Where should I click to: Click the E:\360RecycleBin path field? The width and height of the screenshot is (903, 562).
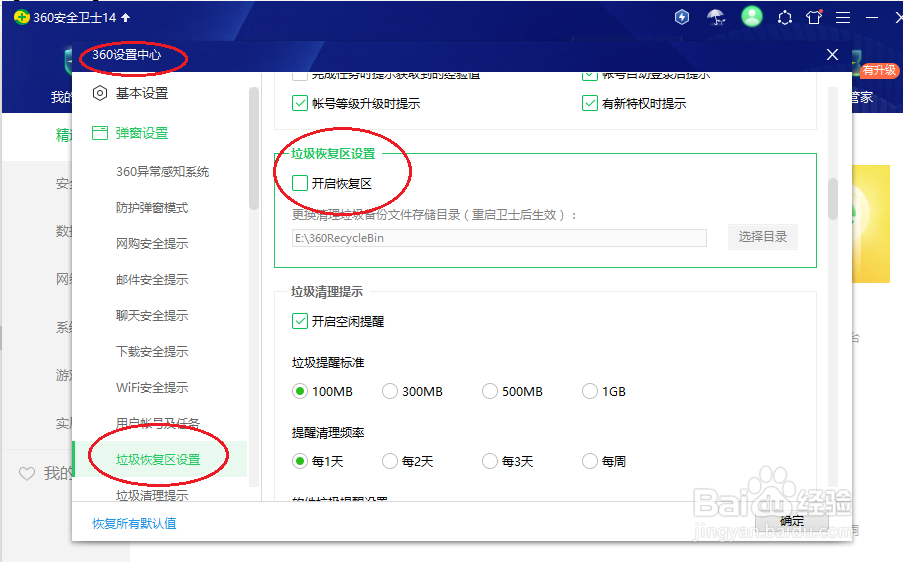[499, 238]
